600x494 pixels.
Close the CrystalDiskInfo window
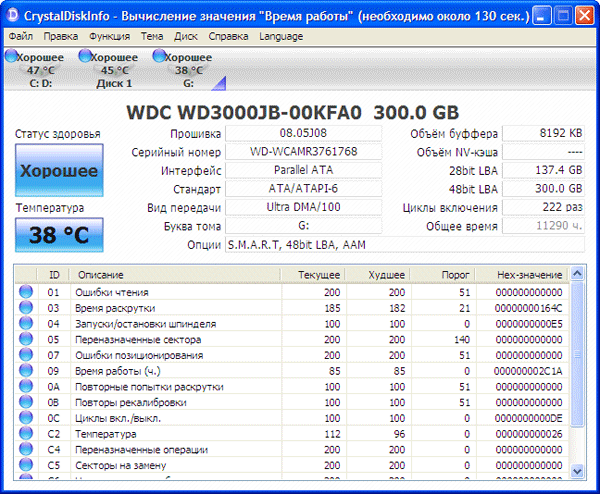(x=584, y=16)
